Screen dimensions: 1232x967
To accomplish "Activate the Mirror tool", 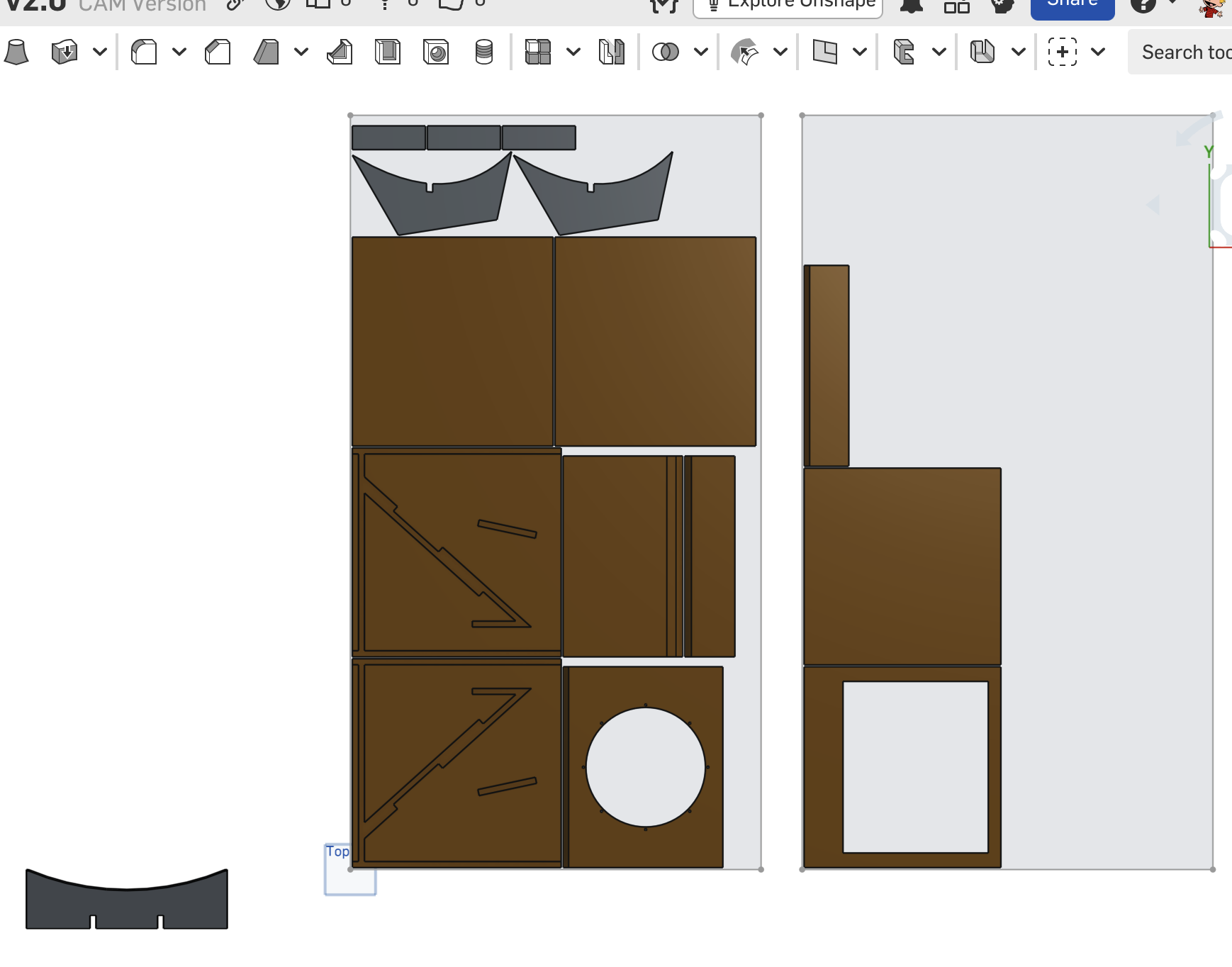I will (x=612, y=52).
